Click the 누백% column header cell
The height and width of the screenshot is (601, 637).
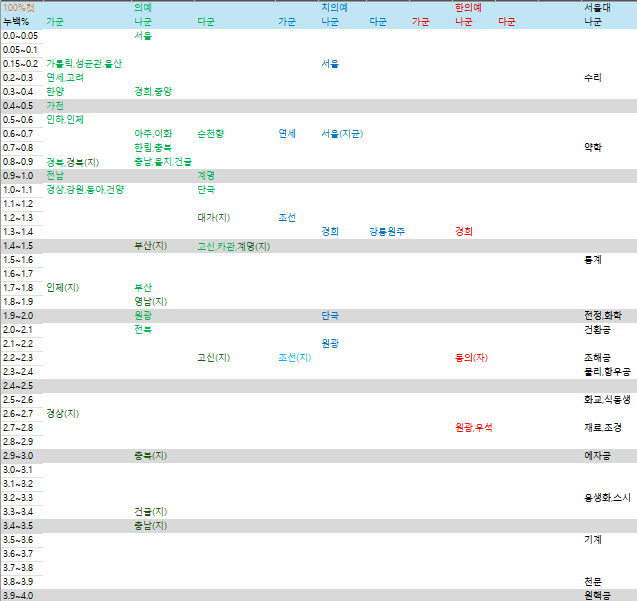click(x=16, y=21)
